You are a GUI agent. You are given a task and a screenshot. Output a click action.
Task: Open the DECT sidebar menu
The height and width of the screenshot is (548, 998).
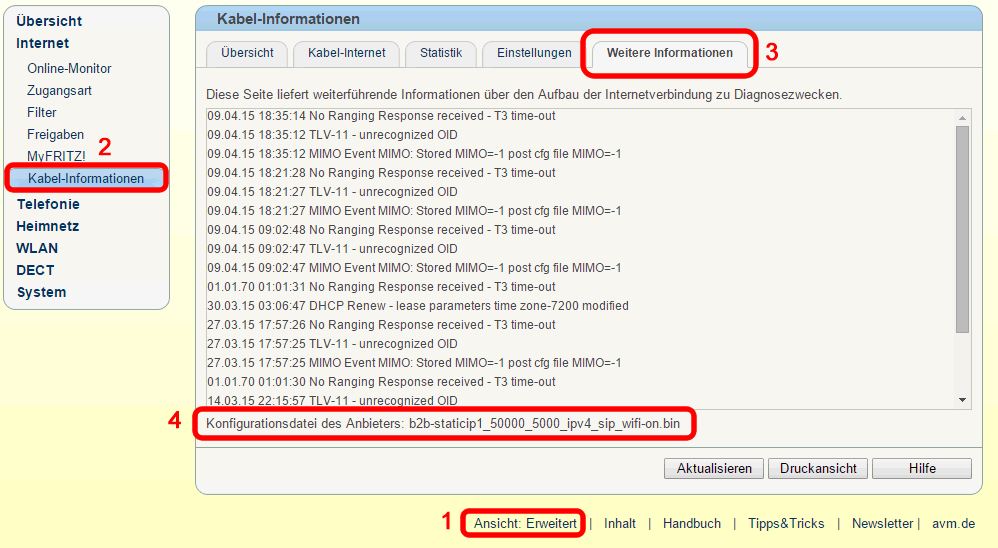pyautogui.click(x=35, y=270)
